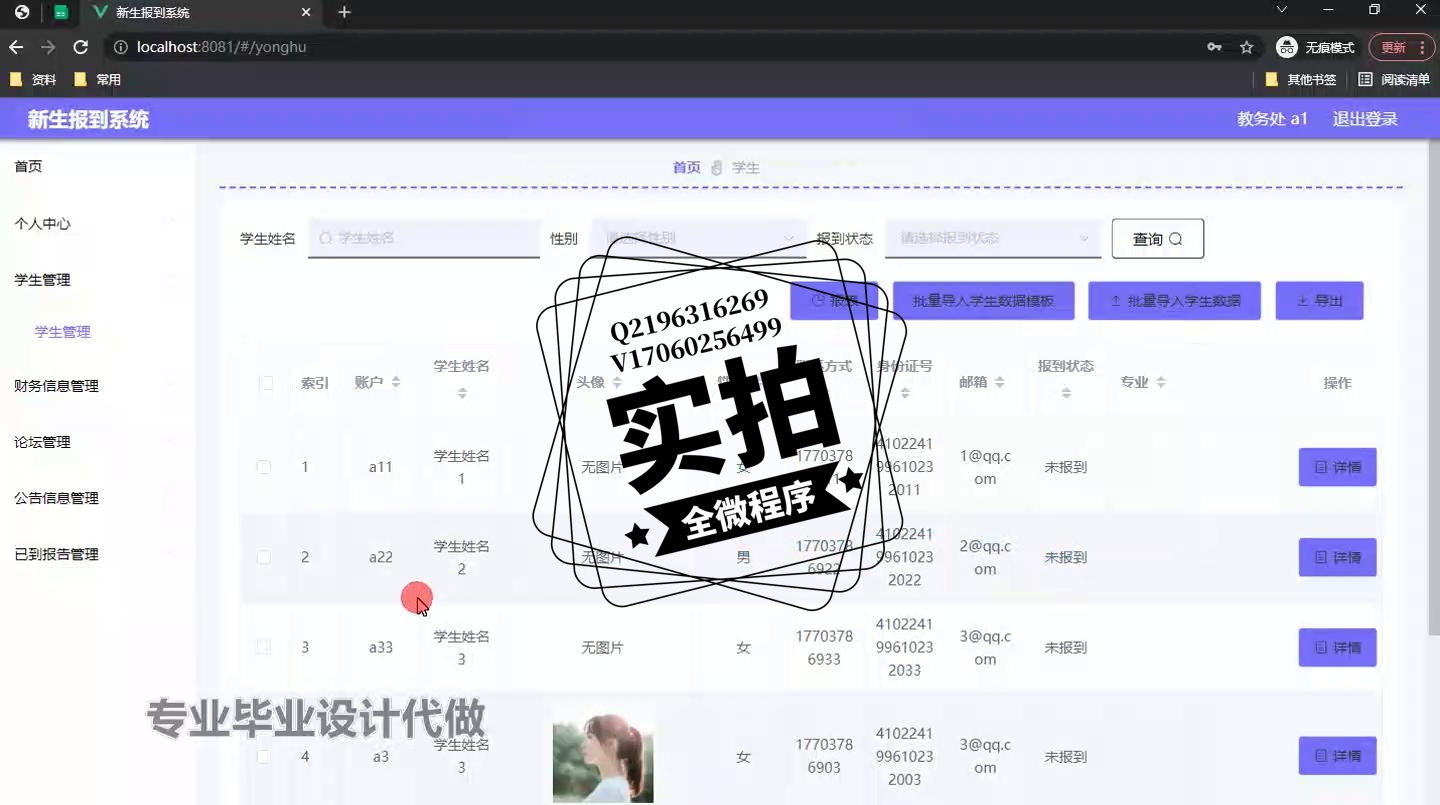Go to 首页 in the sidebar
This screenshot has width=1440, height=805.
[x=29, y=166]
